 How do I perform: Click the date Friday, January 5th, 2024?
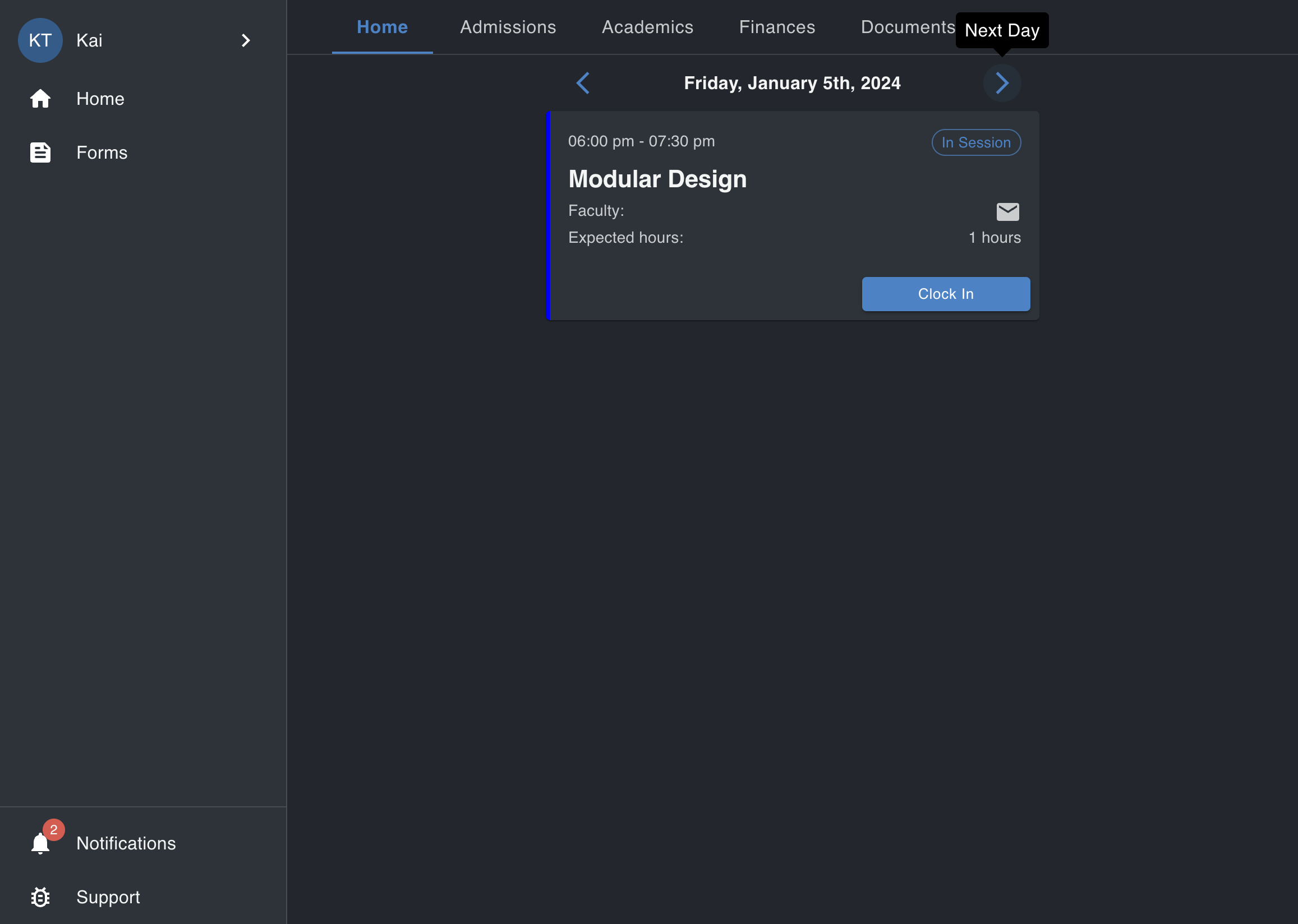click(x=791, y=83)
